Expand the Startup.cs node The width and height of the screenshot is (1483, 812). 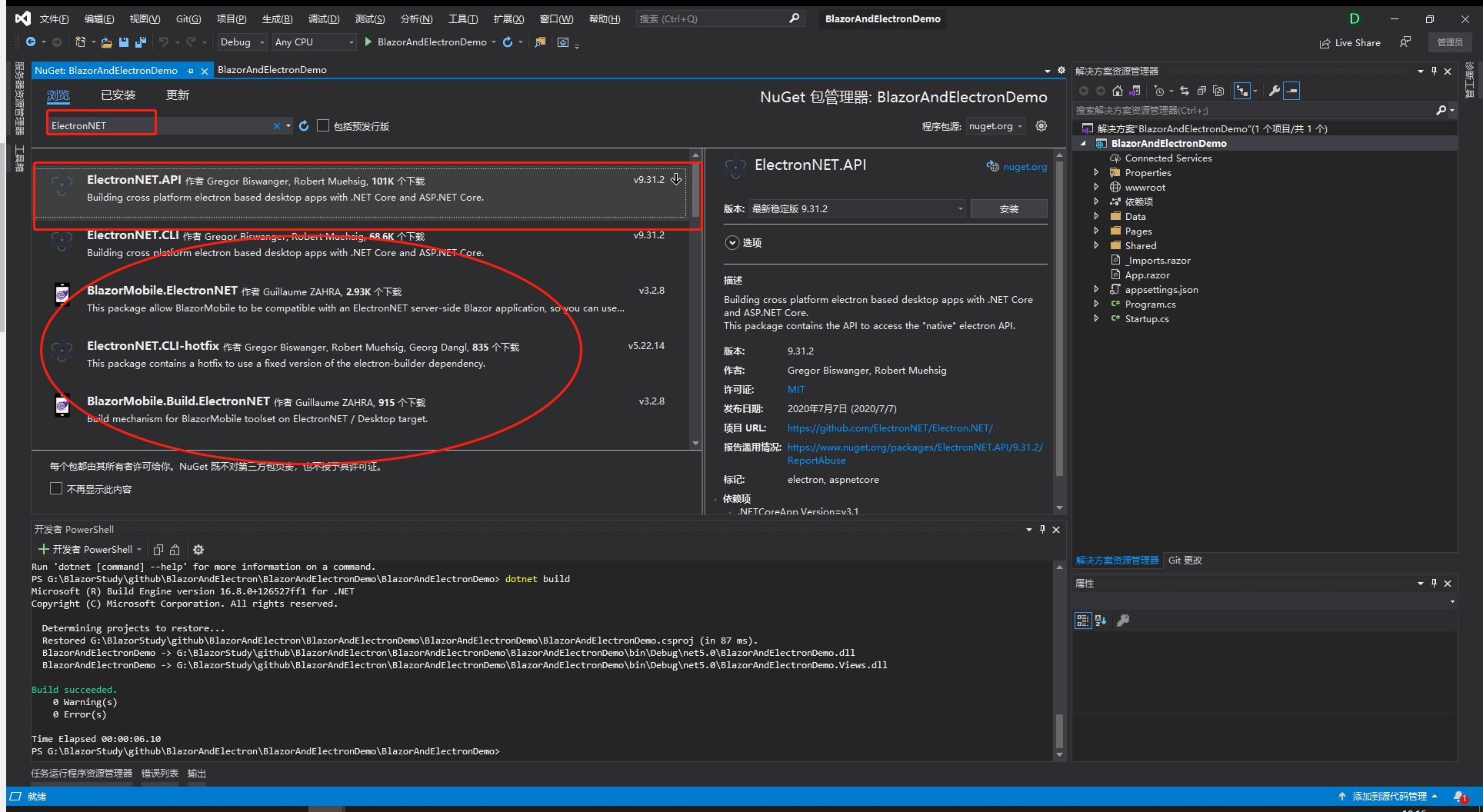pyautogui.click(x=1096, y=319)
